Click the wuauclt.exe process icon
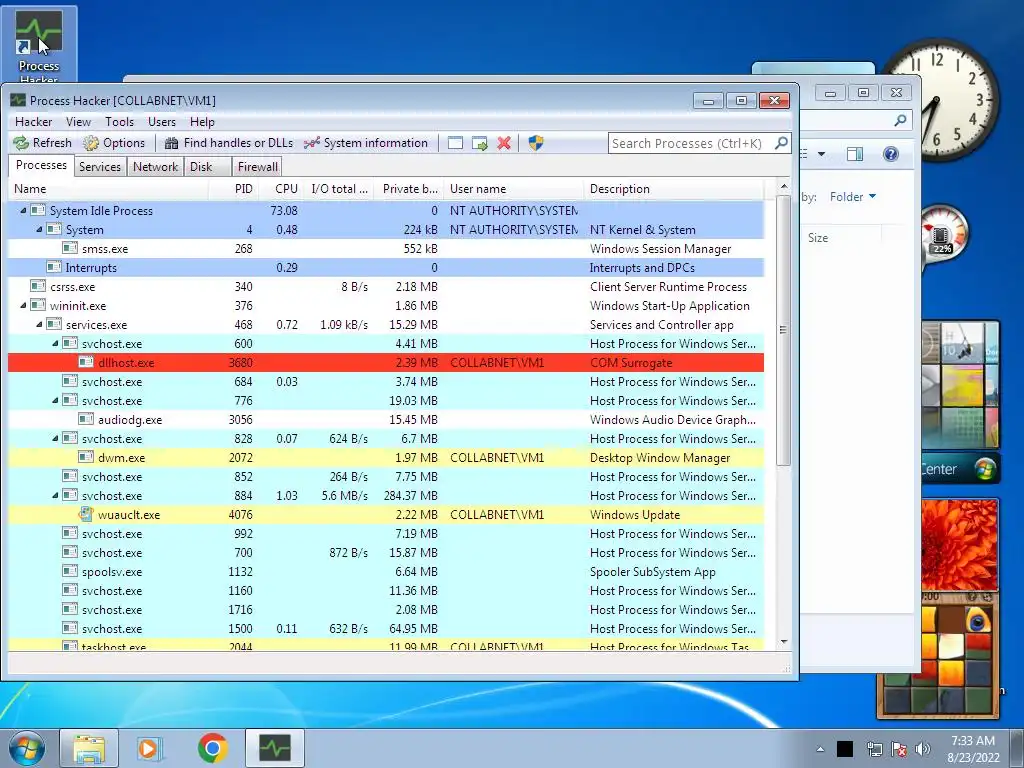Viewport: 1024px width, 768px height. [x=86, y=514]
